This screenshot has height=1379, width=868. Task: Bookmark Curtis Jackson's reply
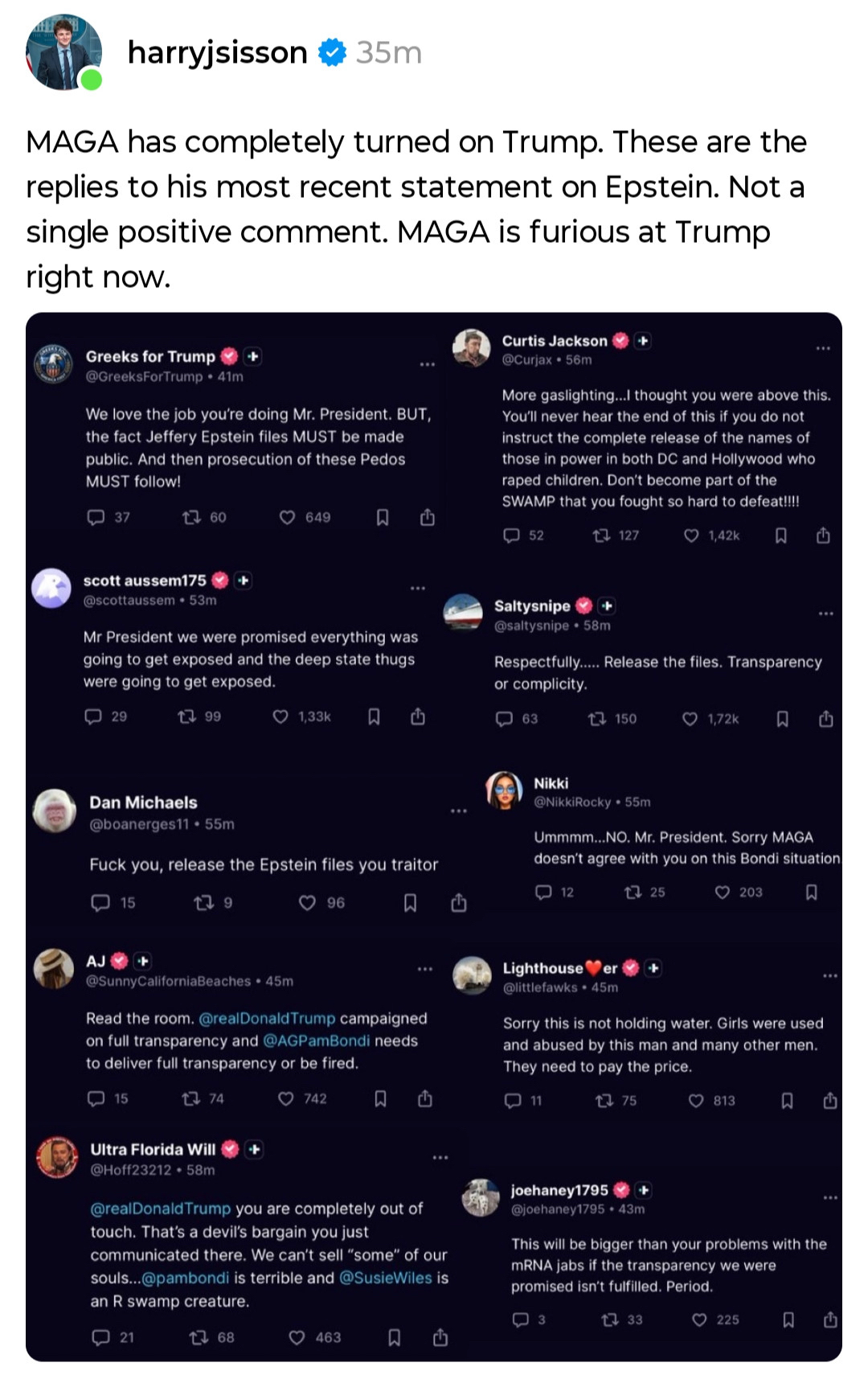point(780,536)
